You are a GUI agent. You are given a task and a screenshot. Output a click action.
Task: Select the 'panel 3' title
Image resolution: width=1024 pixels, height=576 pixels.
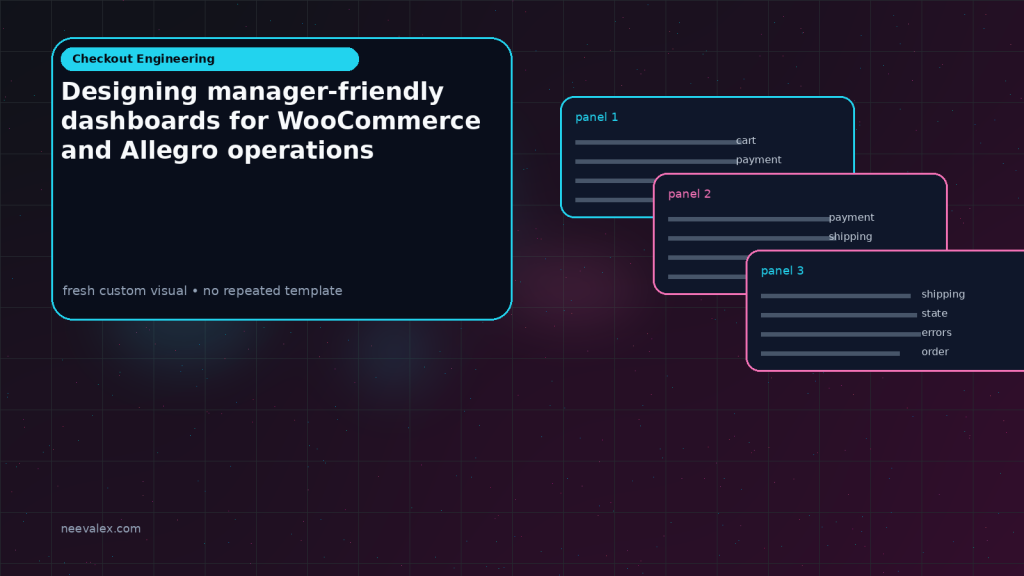tap(782, 270)
